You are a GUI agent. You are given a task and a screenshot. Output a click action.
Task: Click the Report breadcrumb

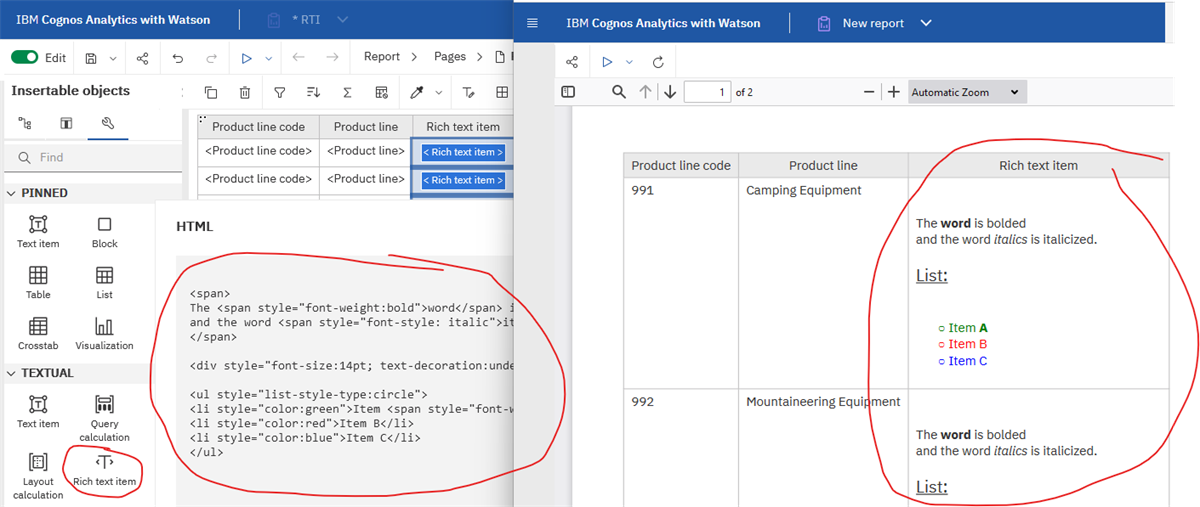pyautogui.click(x=381, y=57)
